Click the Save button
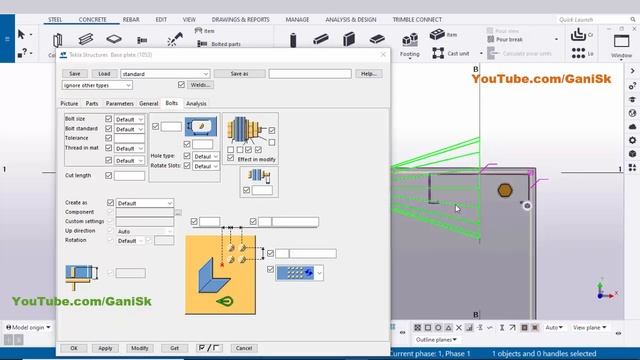The width and height of the screenshot is (640, 360). click(75, 73)
